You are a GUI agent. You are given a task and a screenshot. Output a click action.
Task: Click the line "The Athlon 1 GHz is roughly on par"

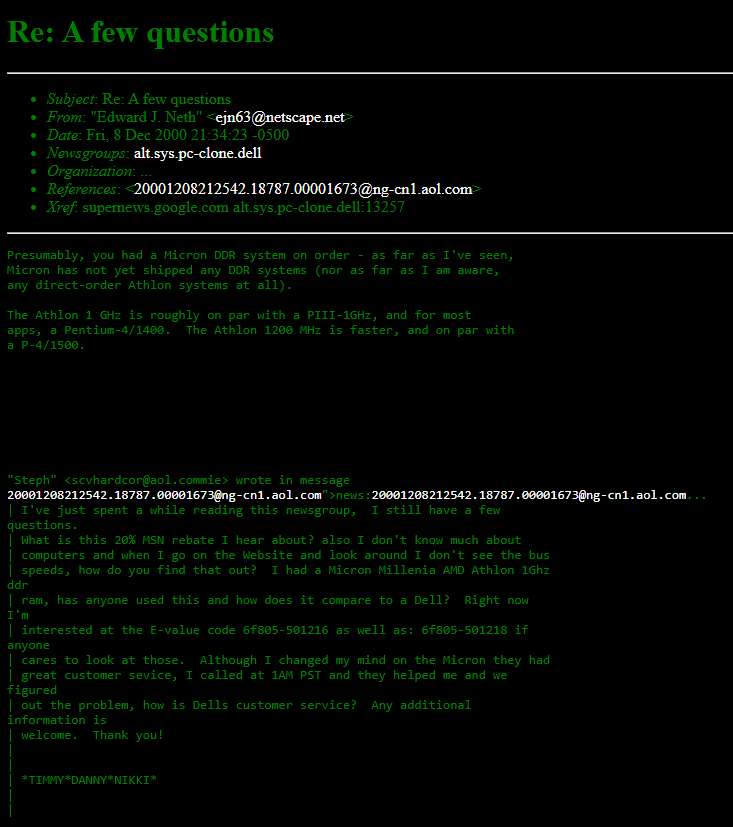tap(239, 315)
